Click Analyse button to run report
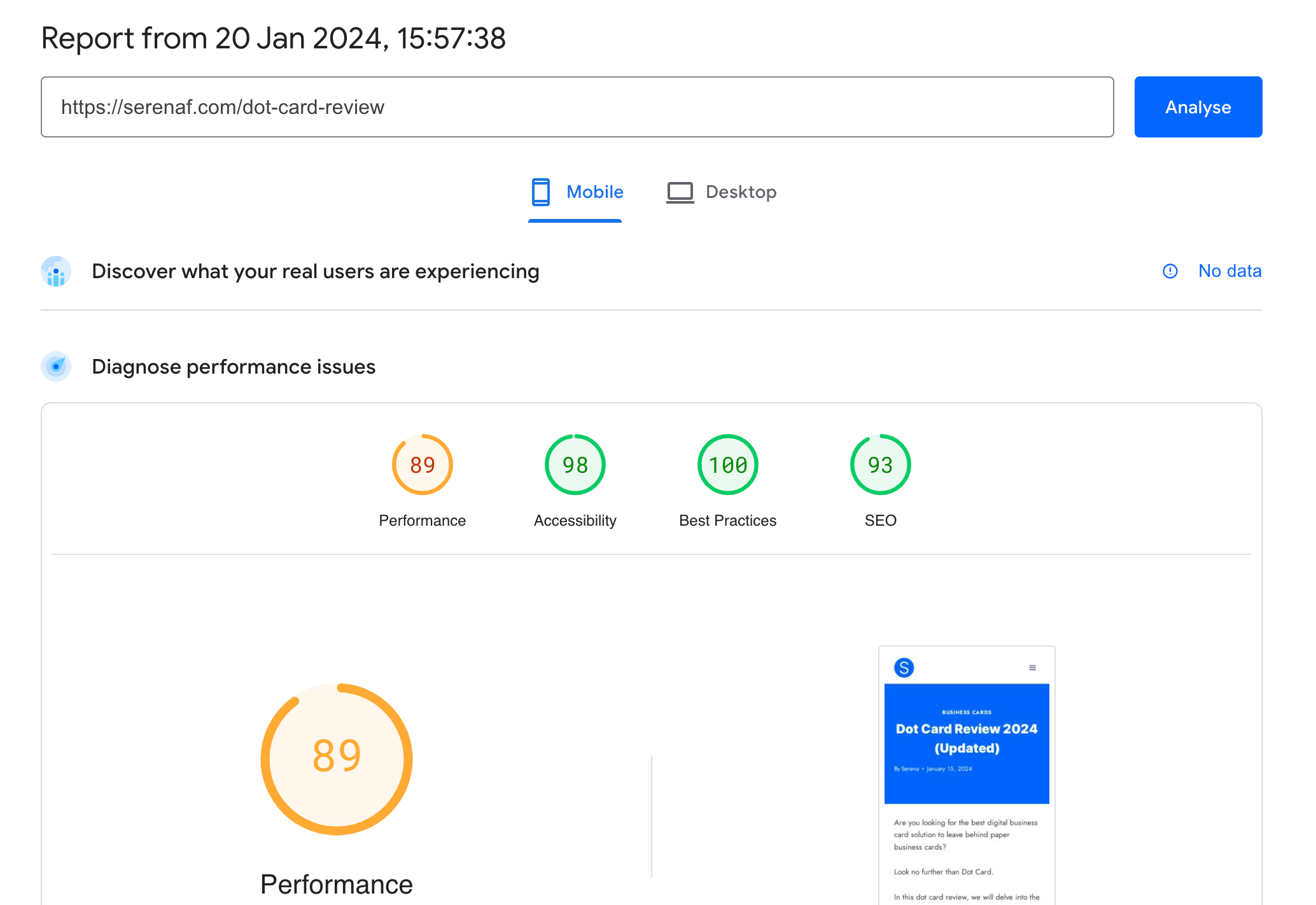 [1198, 106]
